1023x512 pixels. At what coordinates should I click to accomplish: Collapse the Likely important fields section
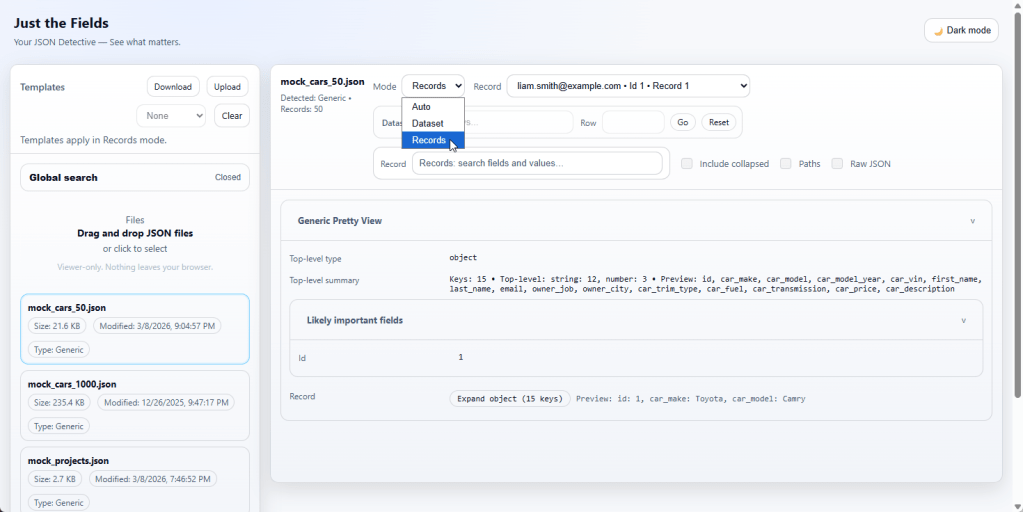click(x=963, y=321)
